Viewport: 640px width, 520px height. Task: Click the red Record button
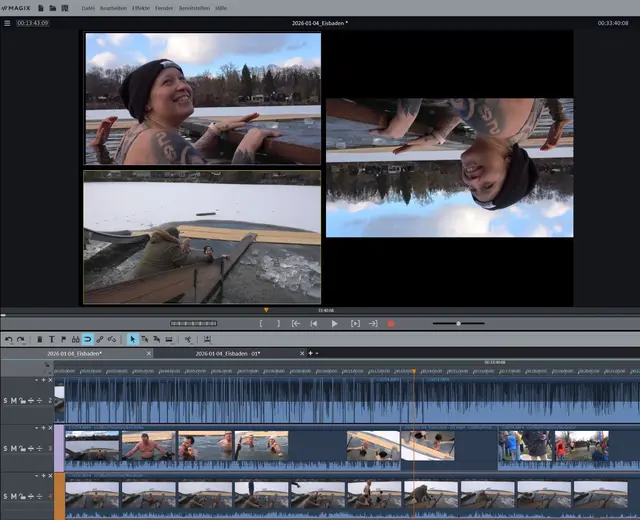(x=391, y=324)
